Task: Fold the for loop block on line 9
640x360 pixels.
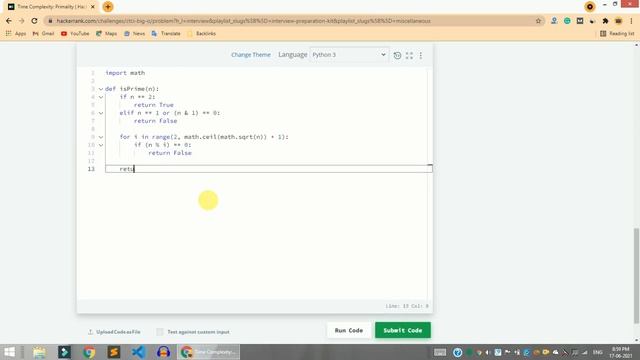Action: (101, 137)
